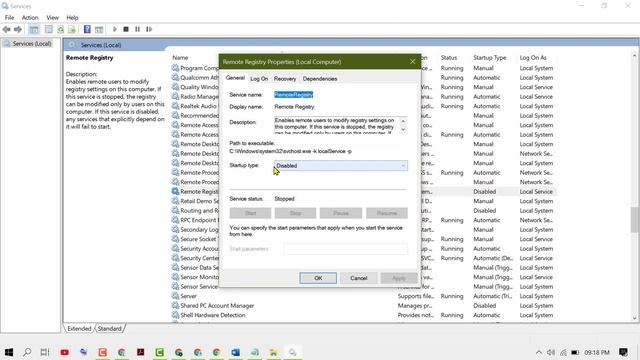Open the Adobe Acrobat taskbar icon
Screen dimensions: 640x360
[x=140, y=352]
